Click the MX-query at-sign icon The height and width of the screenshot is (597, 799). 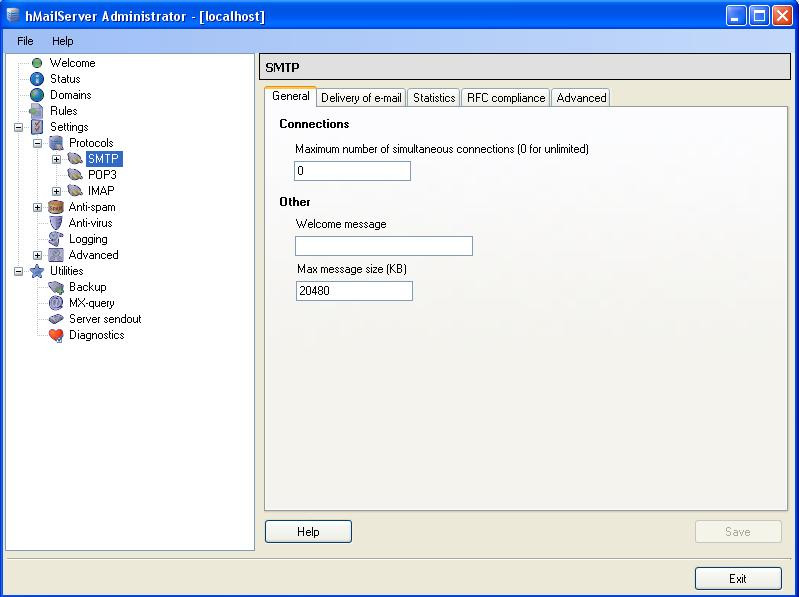[x=56, y=303]
